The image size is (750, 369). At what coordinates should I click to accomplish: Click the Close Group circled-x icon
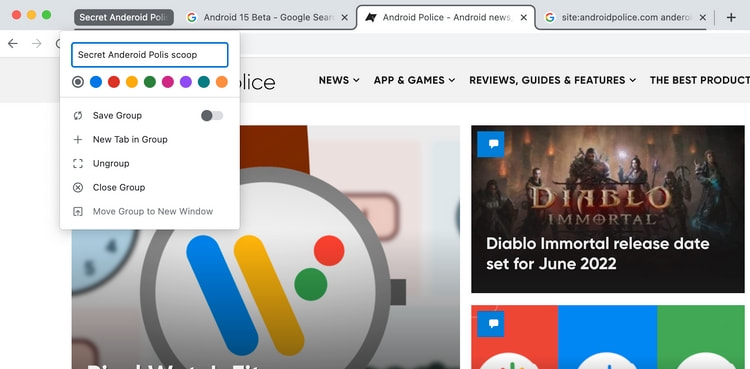click(x=77, y=188)
